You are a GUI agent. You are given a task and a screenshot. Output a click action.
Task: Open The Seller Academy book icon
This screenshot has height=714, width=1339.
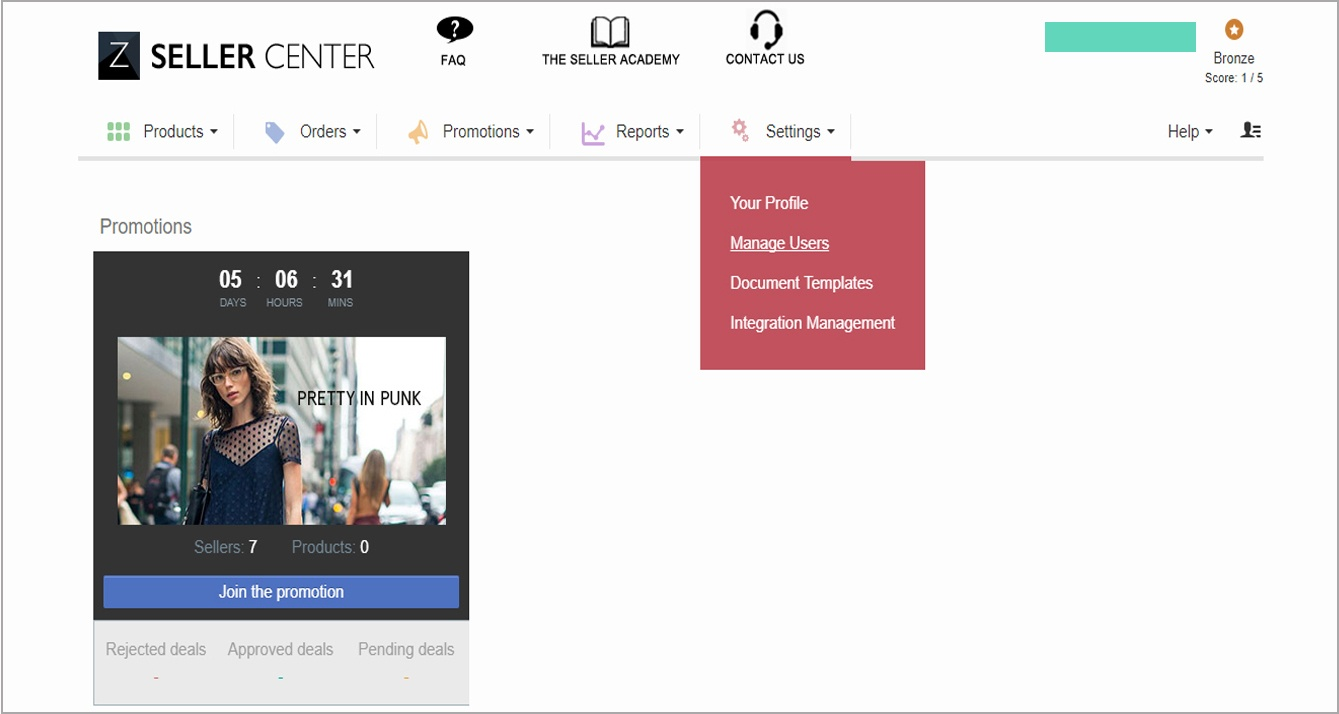pyautogui.click(x=610, y=32)
